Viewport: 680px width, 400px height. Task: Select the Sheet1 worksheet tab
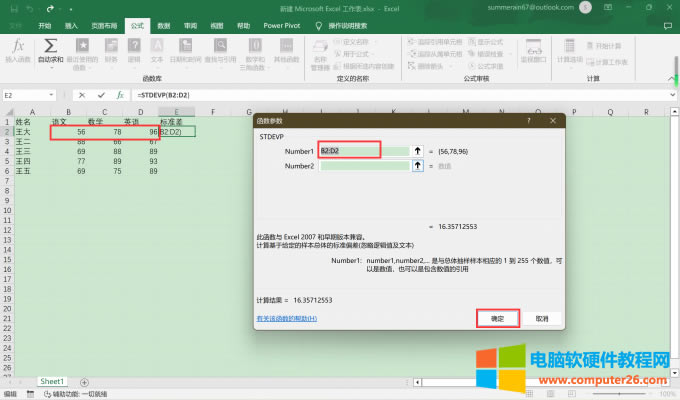point(51,381)
